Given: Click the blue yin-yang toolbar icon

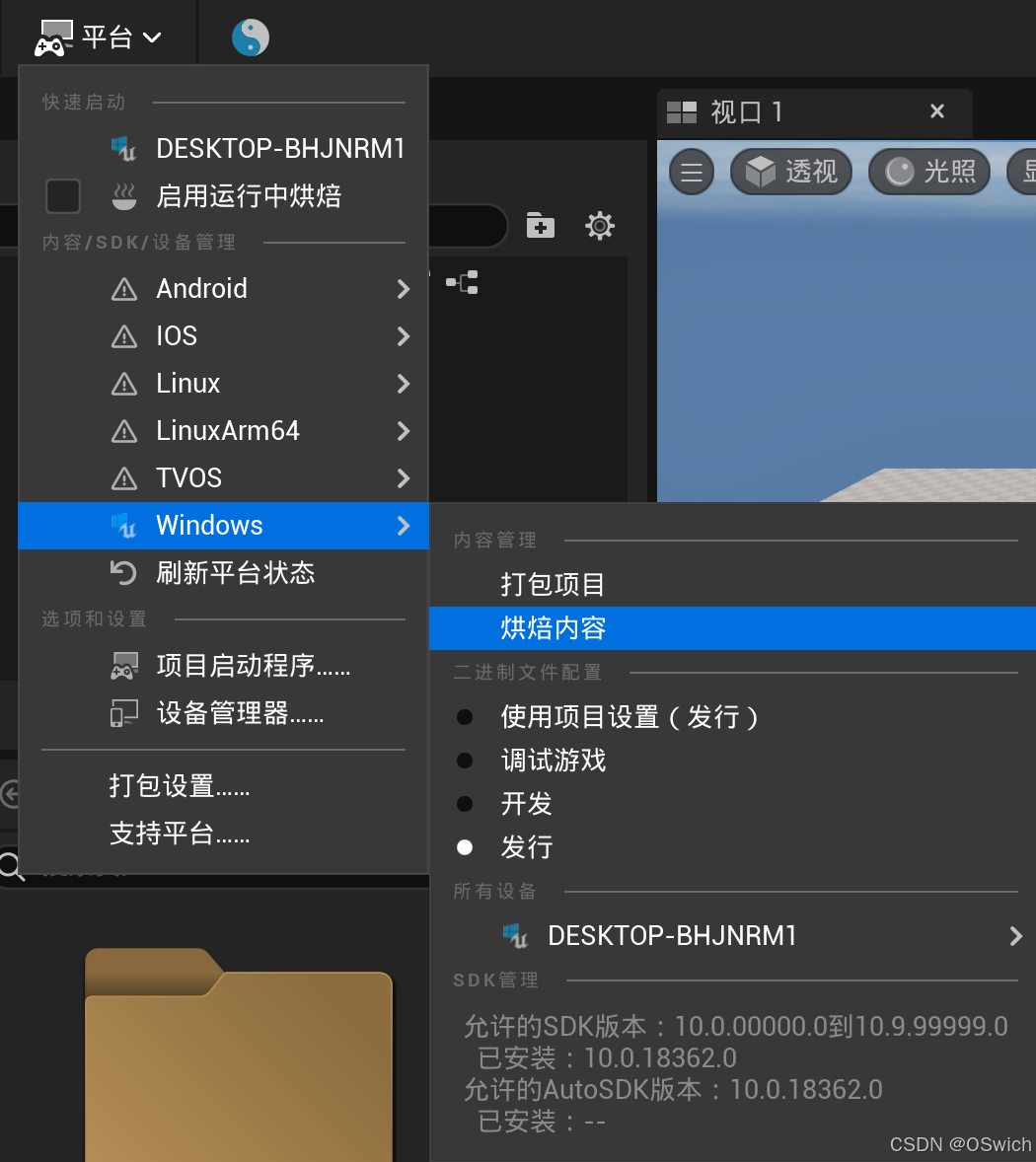Looking at the screenshot, I should tap(251, 37).
